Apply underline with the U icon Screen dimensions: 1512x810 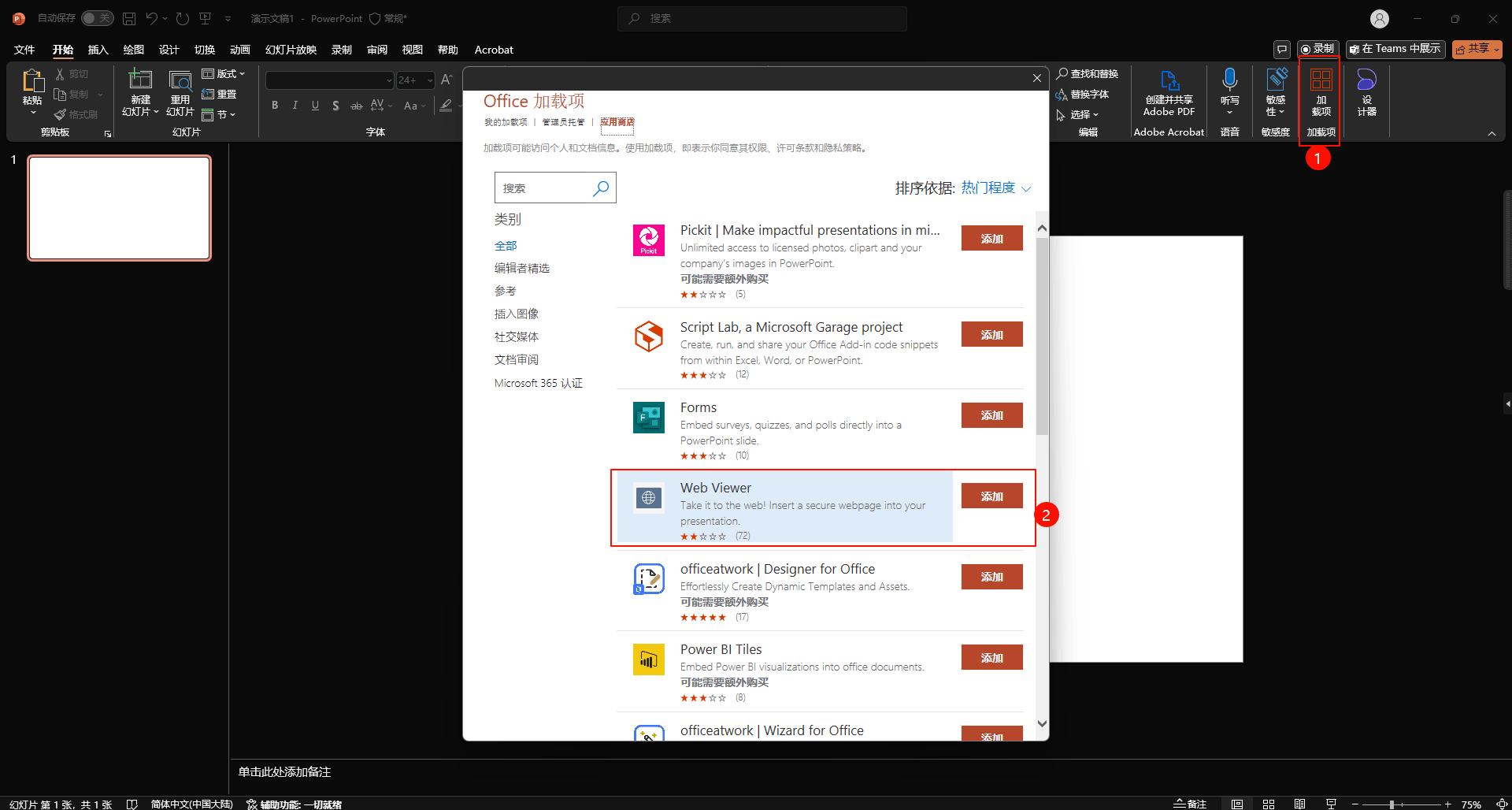pos(315,105)
